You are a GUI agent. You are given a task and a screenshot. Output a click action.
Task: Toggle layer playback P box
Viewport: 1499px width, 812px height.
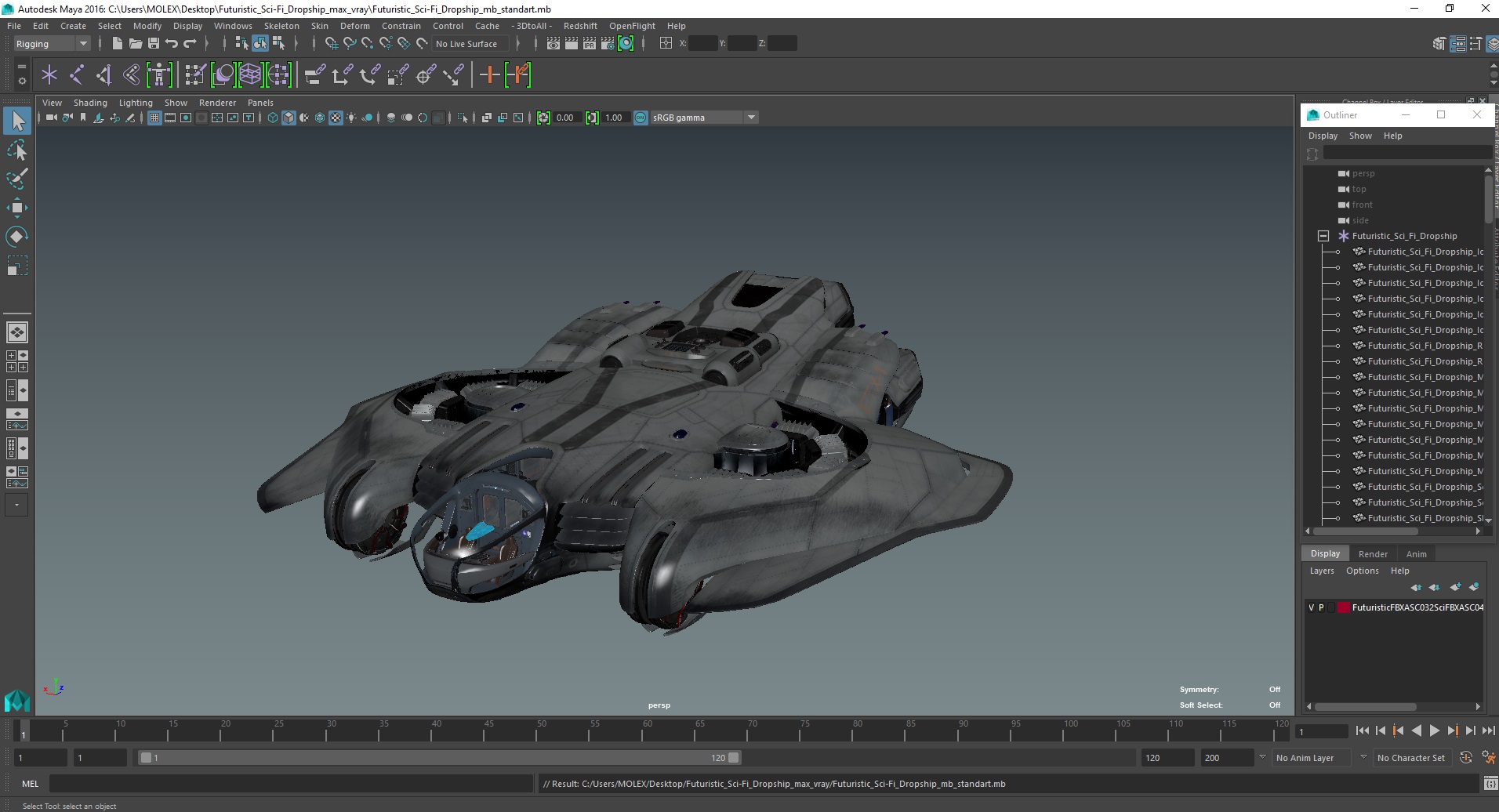[x=1321, y=607]
